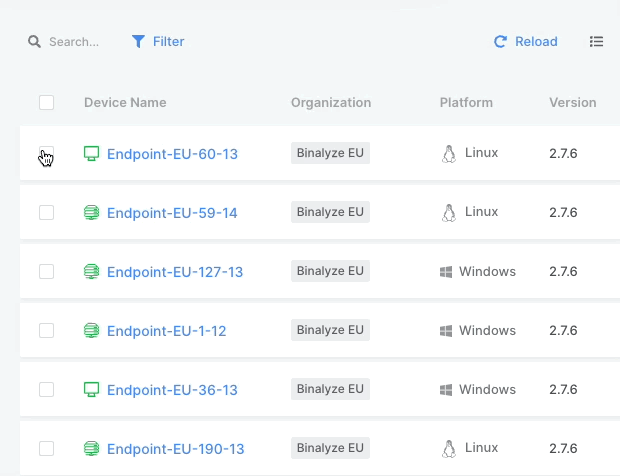Select the checkbox for Endpoint-EU-1-12
Viewport: 620px width, 476px height.
tap(46, 331)
